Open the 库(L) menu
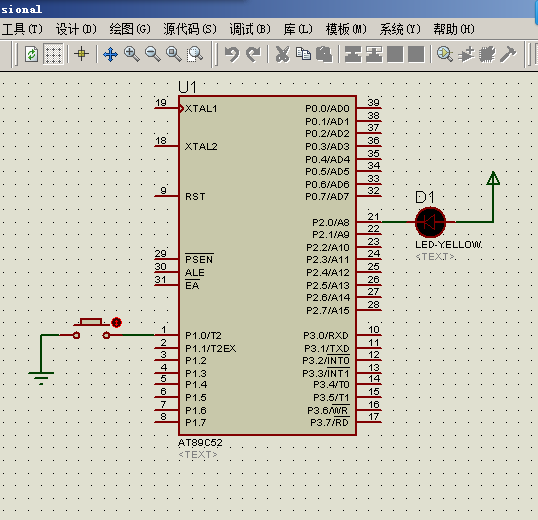 click(298, 29)
